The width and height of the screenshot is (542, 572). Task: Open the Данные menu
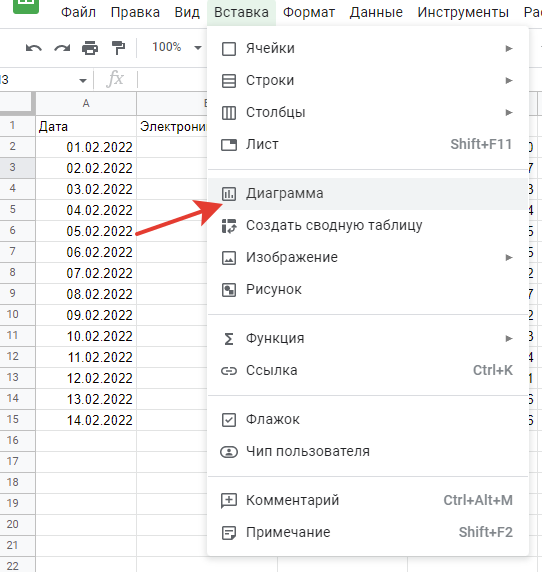[376, 12]
